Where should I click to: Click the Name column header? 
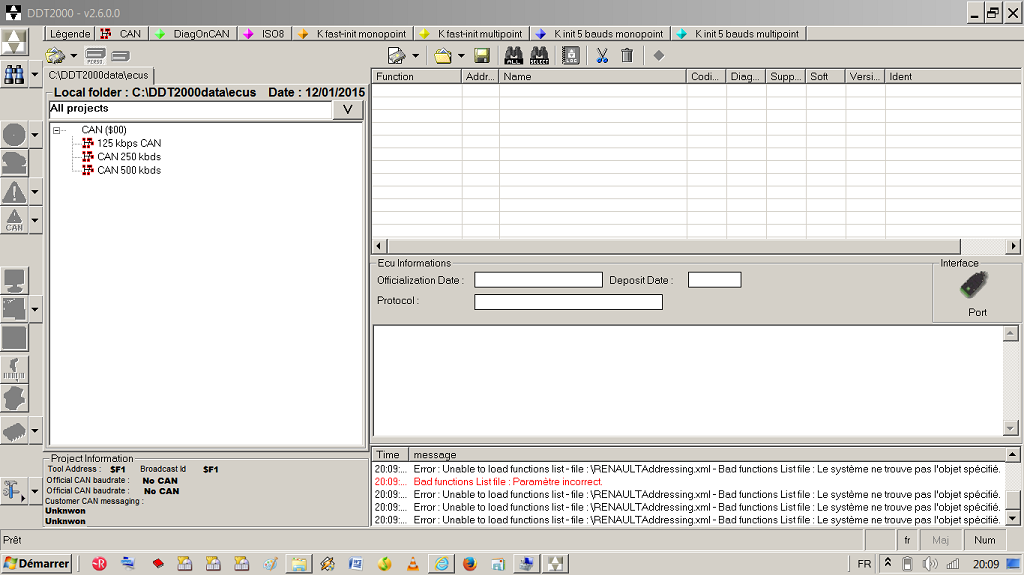[592, 76]
